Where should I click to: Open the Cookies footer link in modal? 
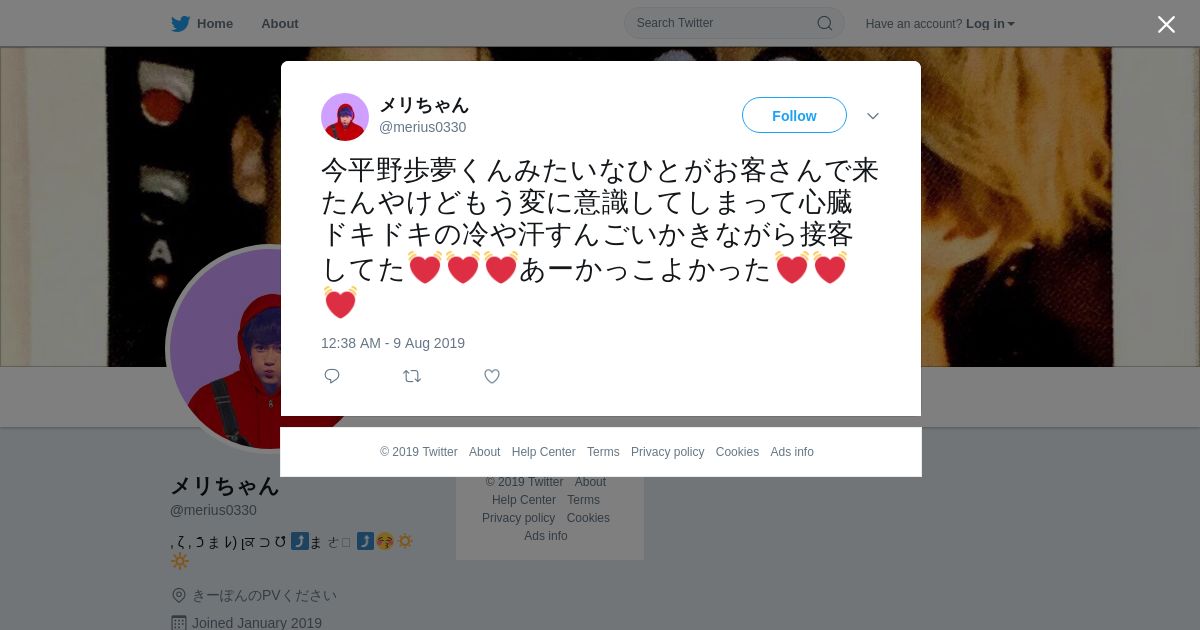coord(737,452)
